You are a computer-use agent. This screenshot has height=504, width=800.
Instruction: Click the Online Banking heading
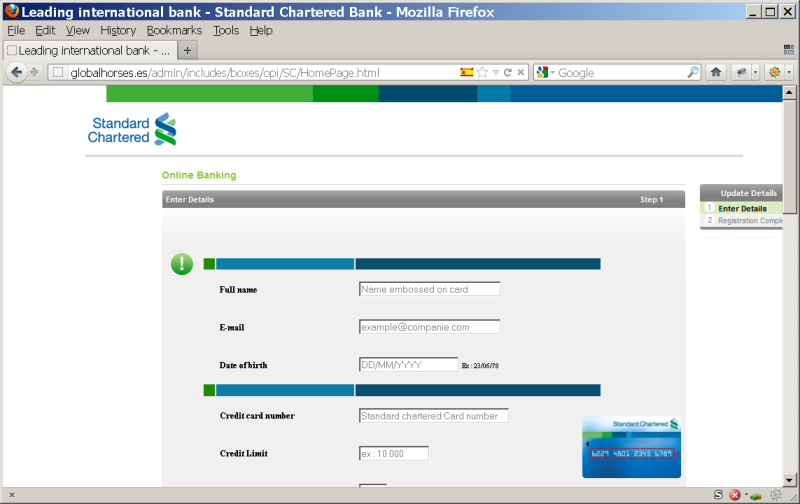coord(199,175)
